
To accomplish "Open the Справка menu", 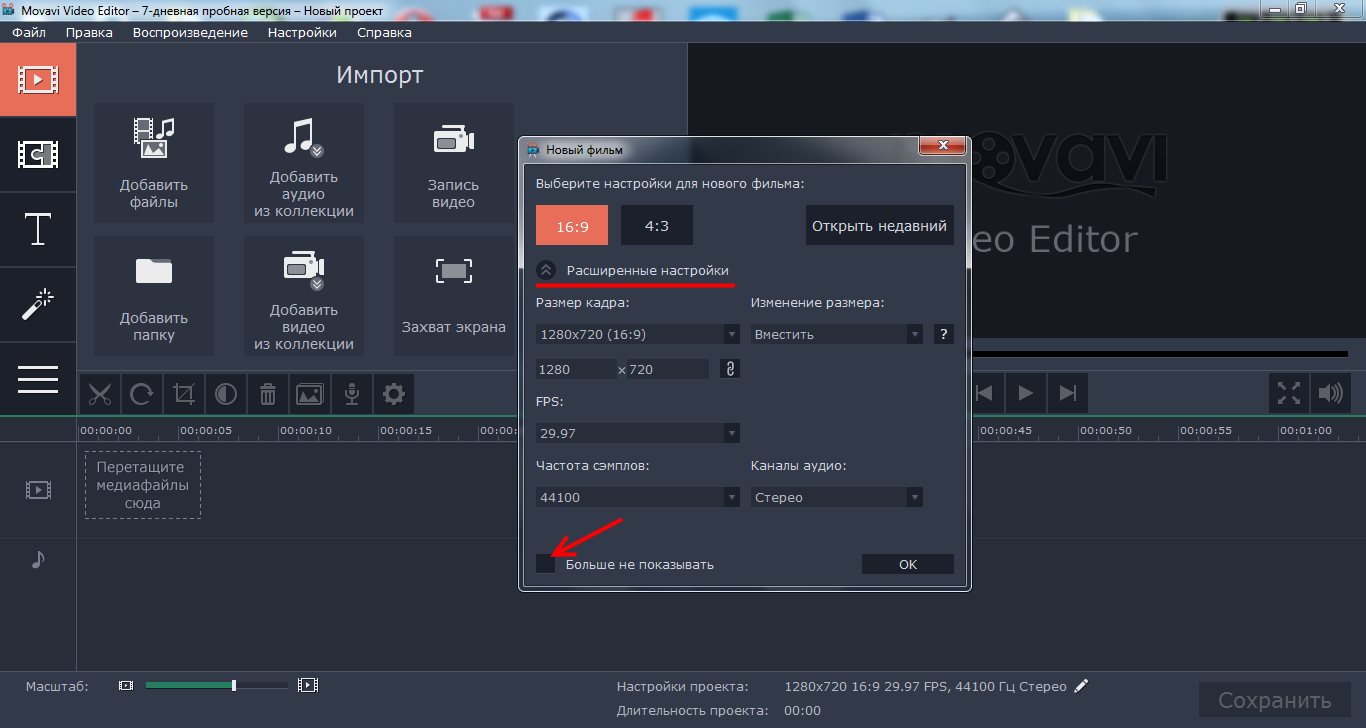I will click(384, 32).
